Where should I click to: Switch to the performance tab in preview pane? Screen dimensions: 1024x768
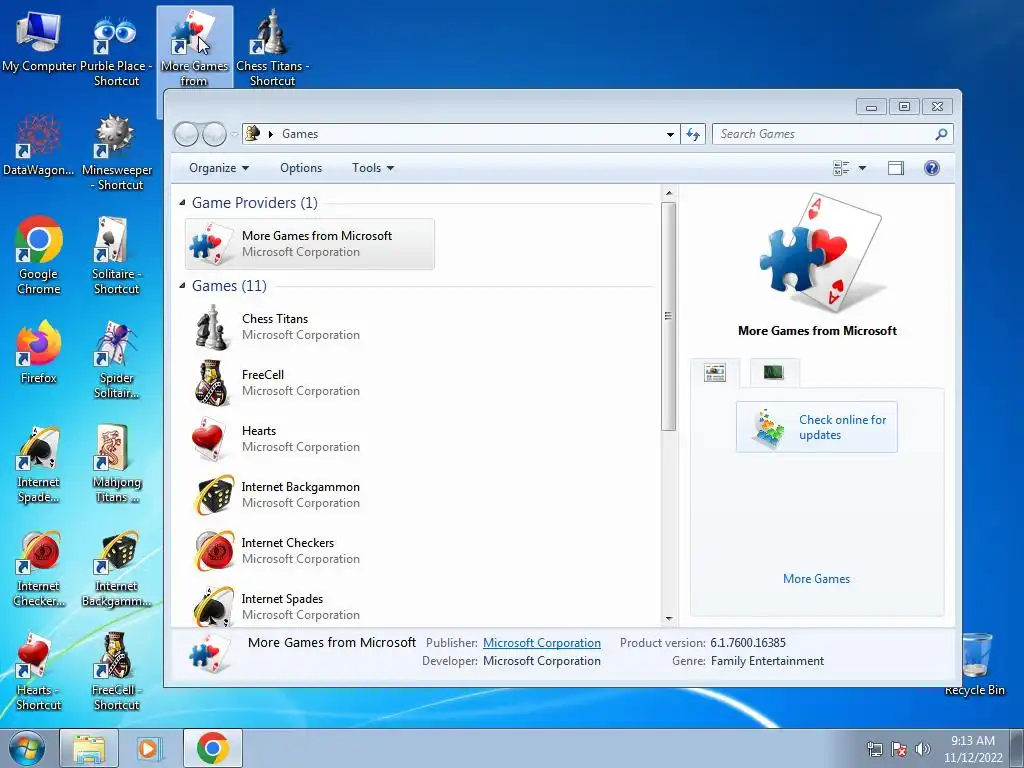pos(774,372)
